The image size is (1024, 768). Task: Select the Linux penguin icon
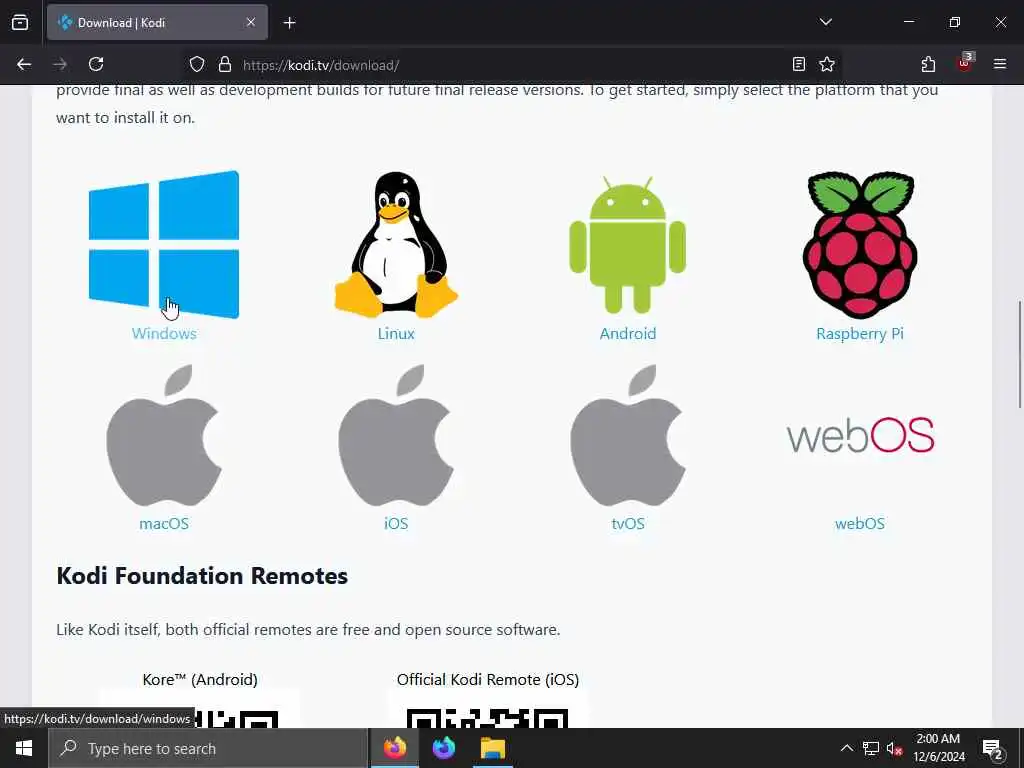(x=396, y=245)
